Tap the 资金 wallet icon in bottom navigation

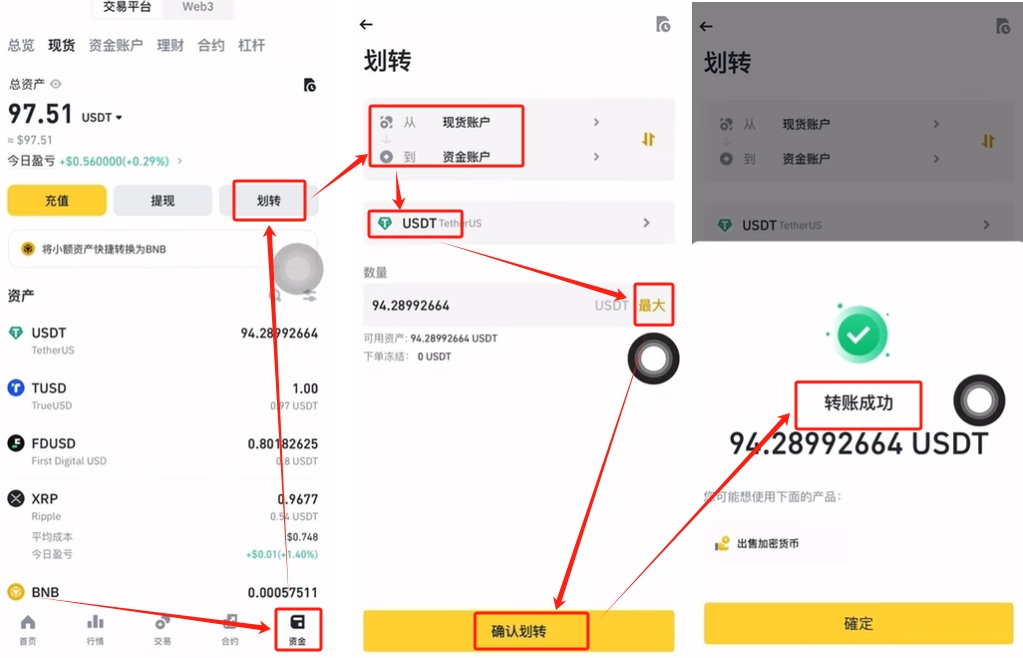pyautogui.click(x=298, y=622)
